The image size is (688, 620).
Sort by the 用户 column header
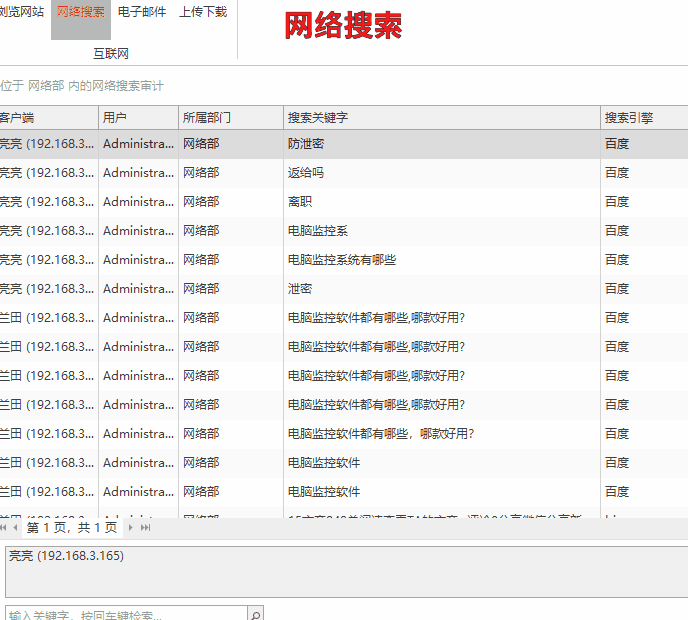[138, 118]
